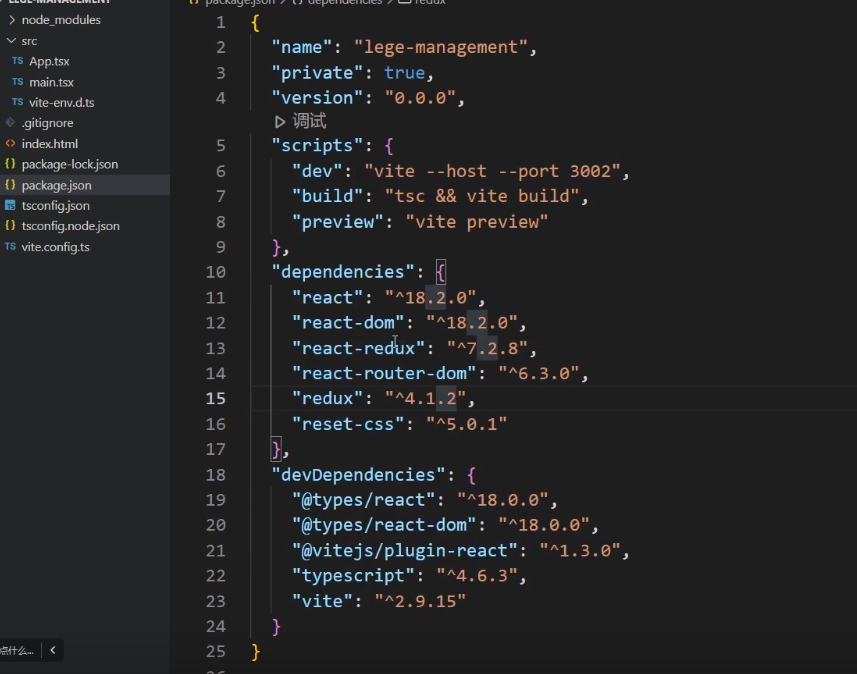Click the "dependencies" key on line 10

coord(343,272)
